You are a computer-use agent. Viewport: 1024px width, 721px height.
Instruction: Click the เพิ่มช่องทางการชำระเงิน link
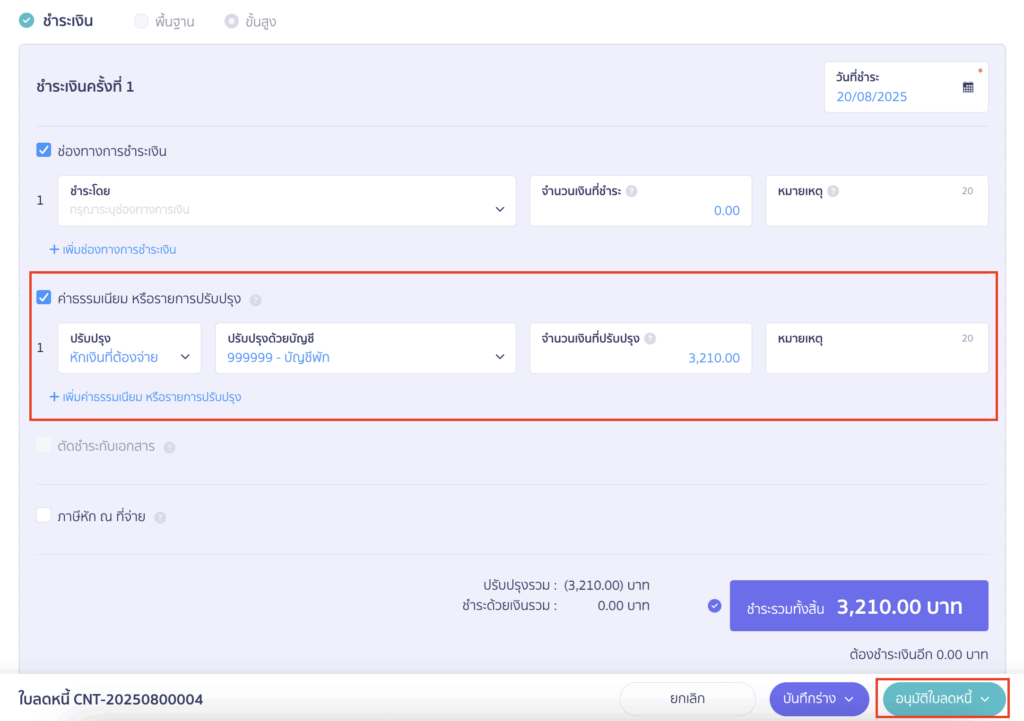[x=113, y=249]
